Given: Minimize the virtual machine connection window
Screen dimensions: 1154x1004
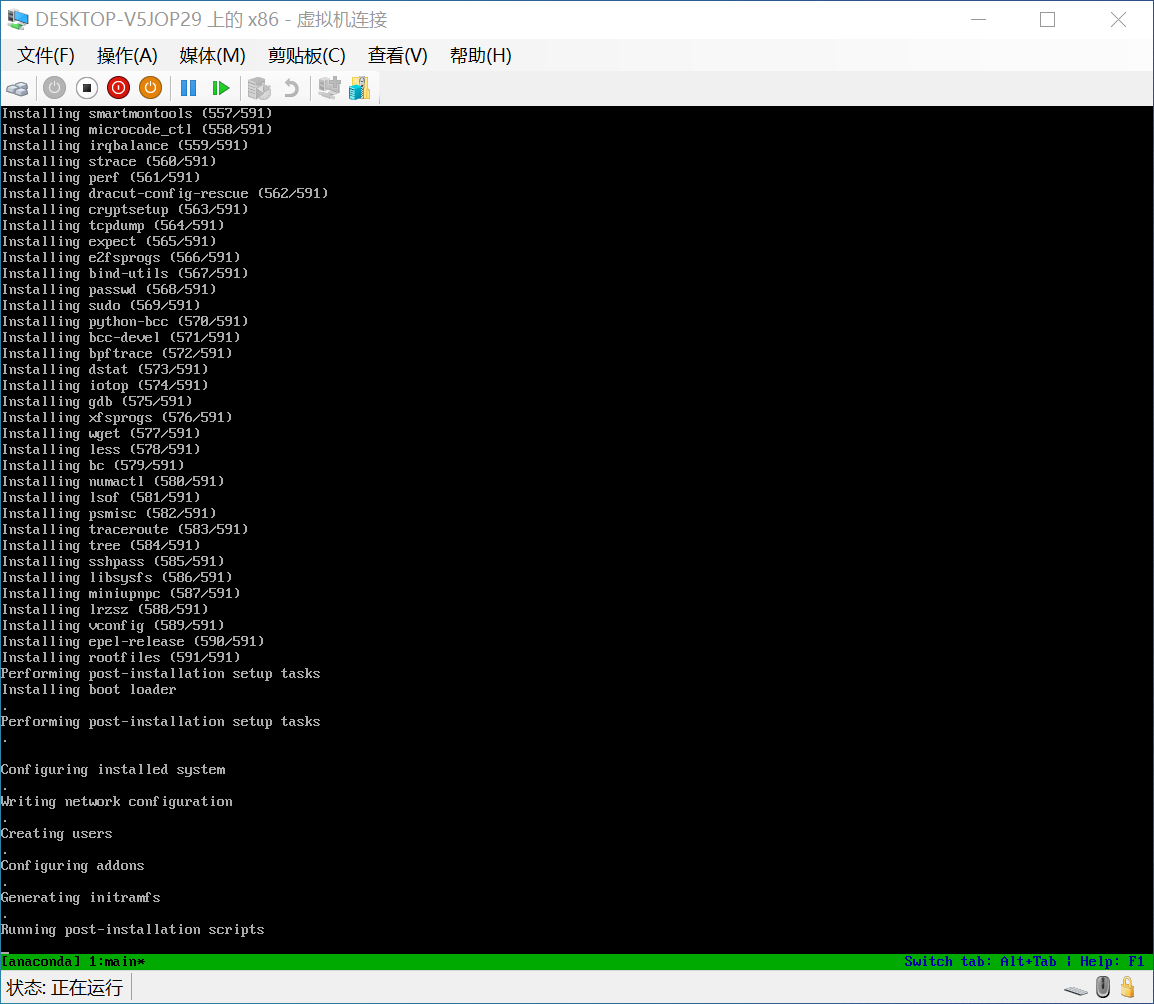Looking at the screenshot, I should tap(978, 20).
